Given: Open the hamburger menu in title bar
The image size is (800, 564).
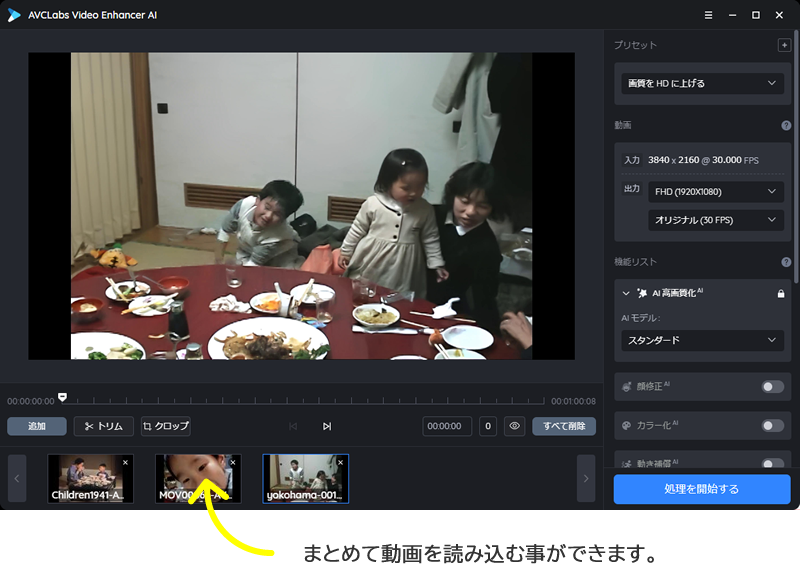Looking at the screenshot, I should coord(709,15).
